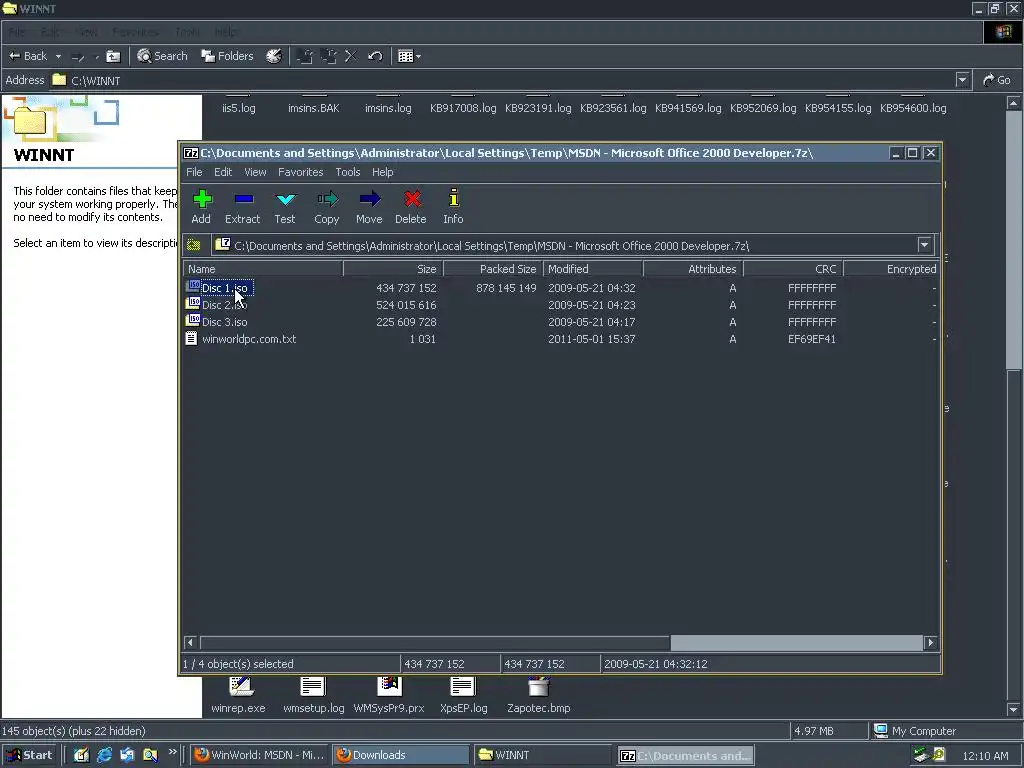Open the Tools menu in 7-Zip

(x=347, y=172)
